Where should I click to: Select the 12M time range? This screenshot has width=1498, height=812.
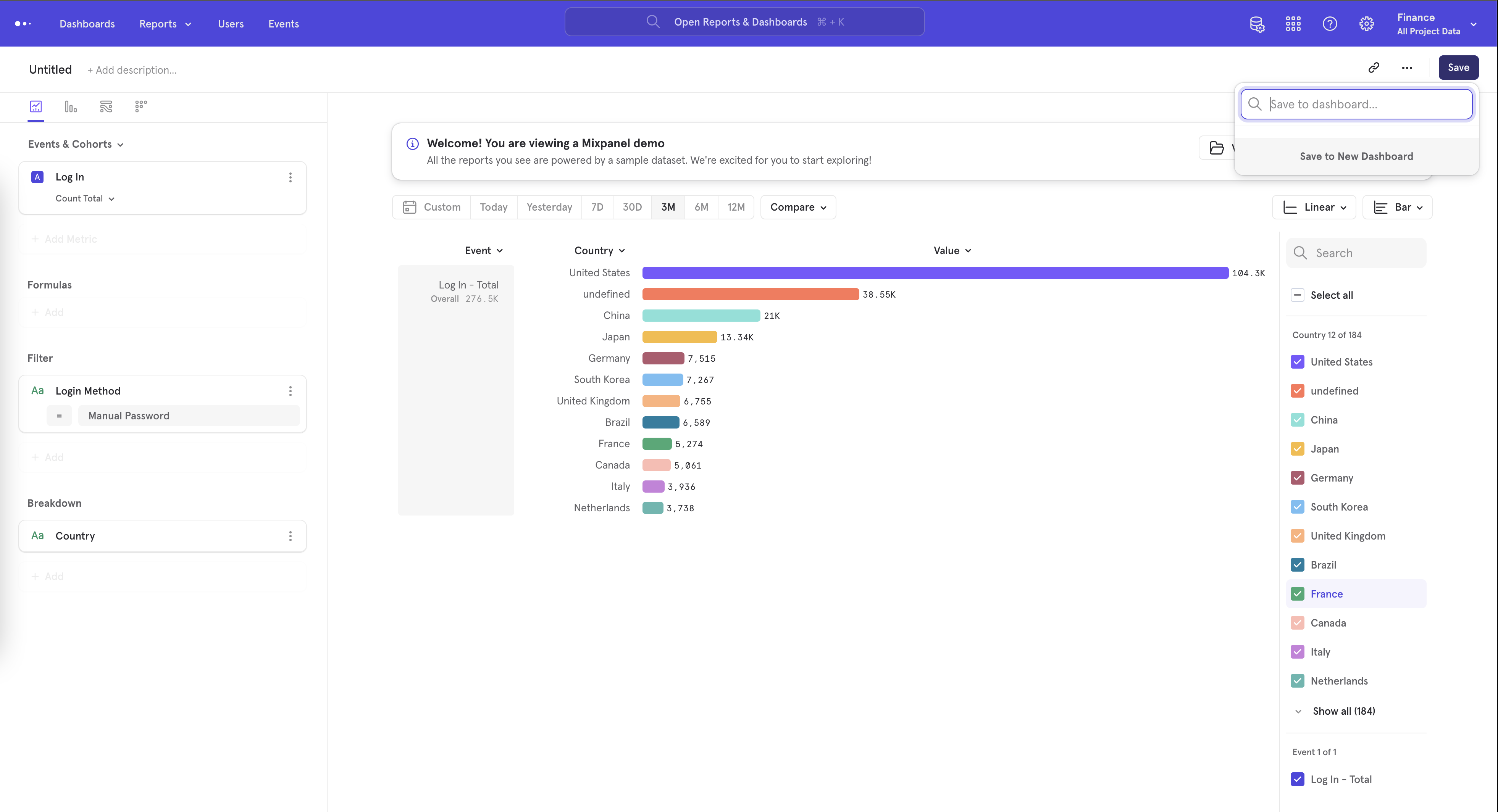pyautogui.click(x=736, y=207)
